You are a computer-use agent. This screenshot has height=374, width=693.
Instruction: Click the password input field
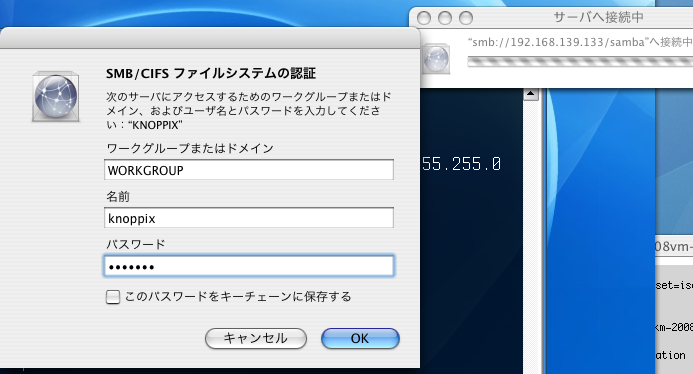(249, 266)
